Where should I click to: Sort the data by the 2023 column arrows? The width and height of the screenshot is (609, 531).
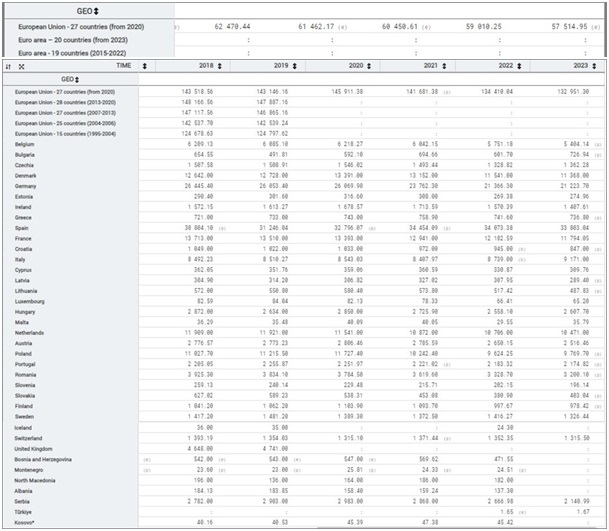[598, 65]
